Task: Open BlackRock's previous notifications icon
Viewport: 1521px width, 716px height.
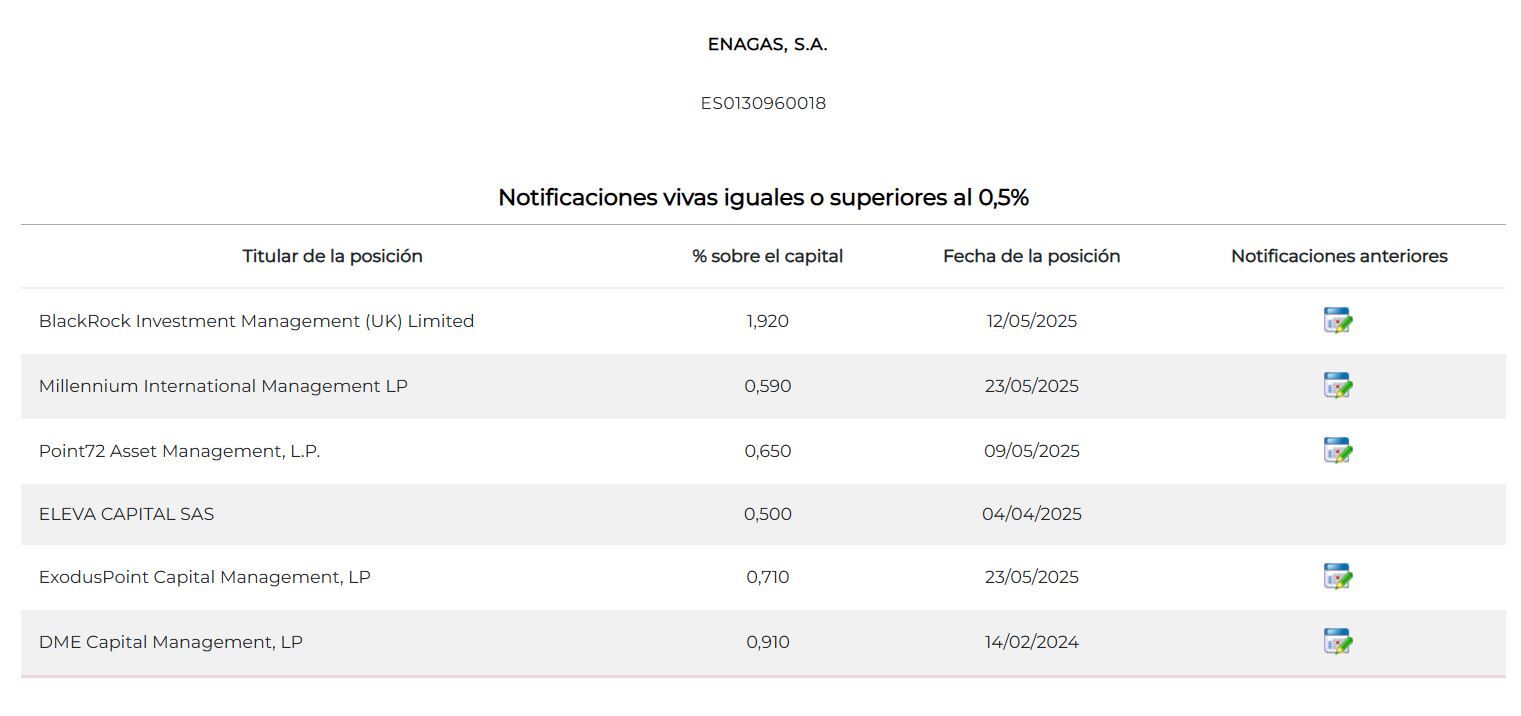Action: coord(1337,321)
